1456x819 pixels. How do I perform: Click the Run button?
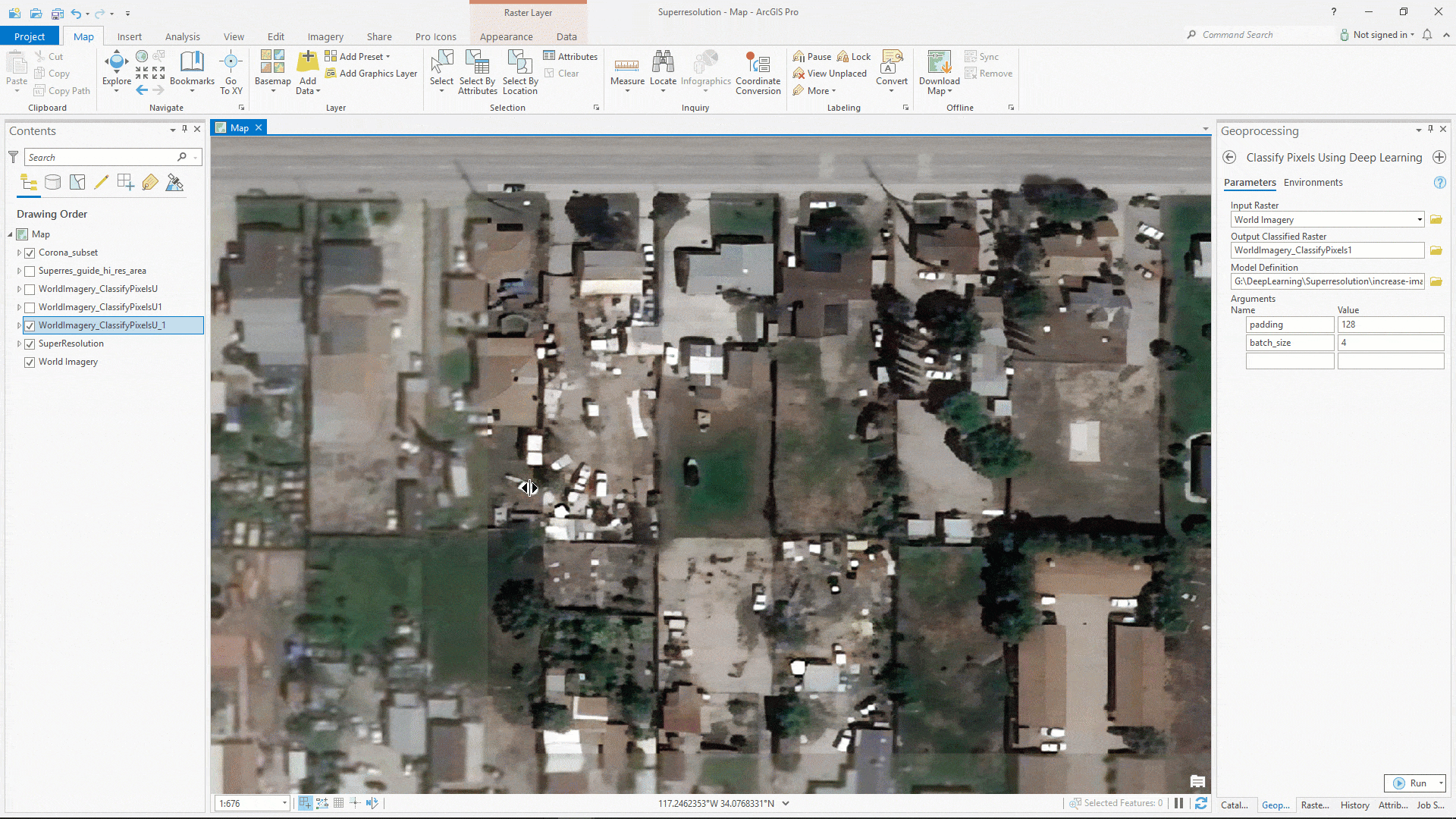(x=1410, y=783)
